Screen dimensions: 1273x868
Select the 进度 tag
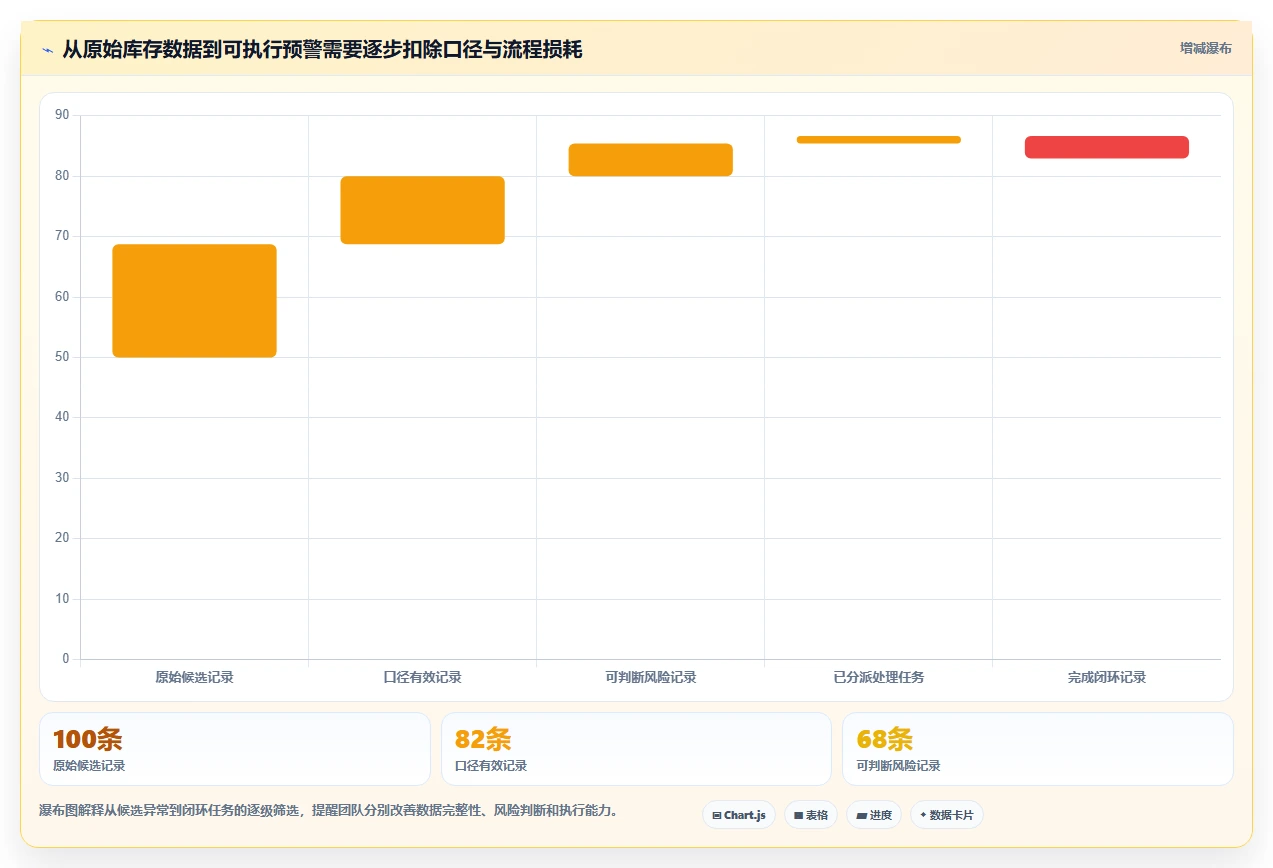(874, 815)
